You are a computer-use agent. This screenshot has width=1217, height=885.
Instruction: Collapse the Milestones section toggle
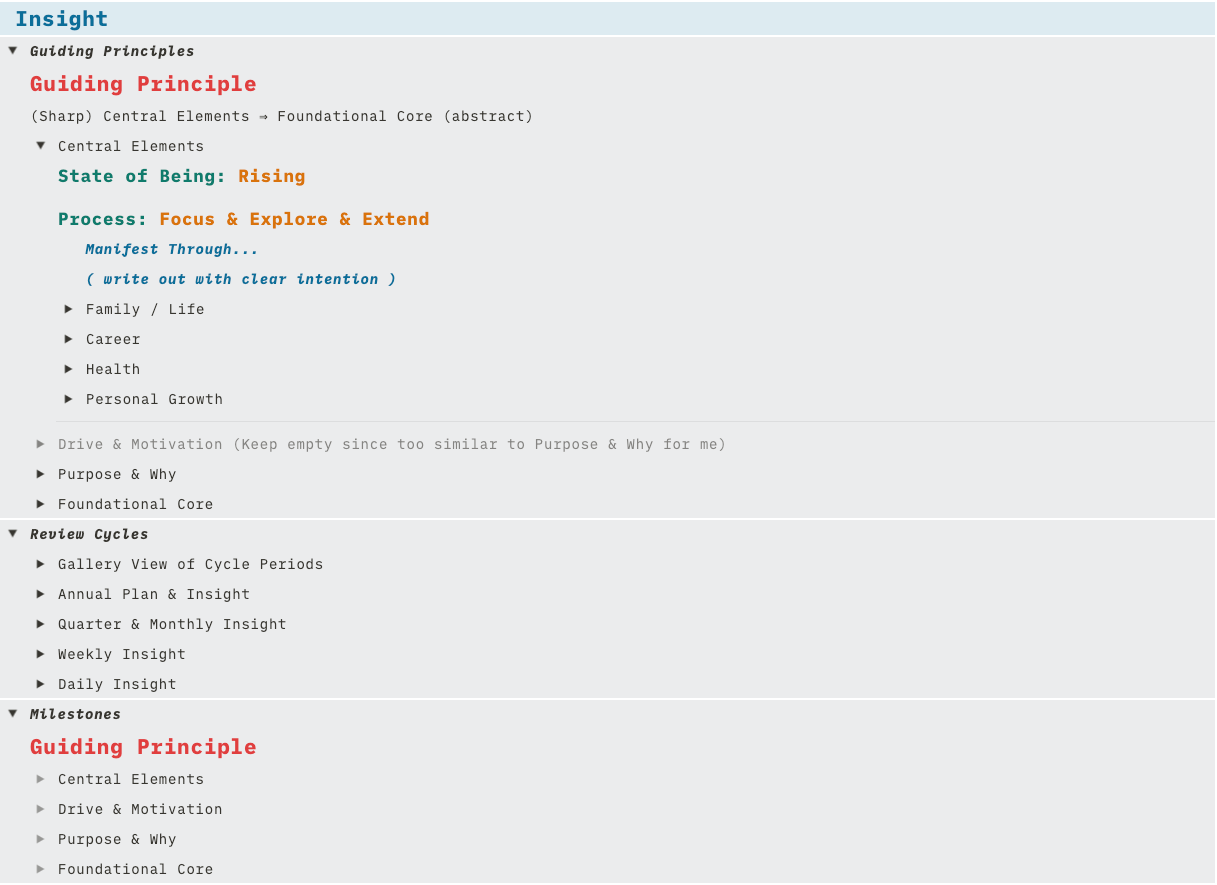[13, 713]
